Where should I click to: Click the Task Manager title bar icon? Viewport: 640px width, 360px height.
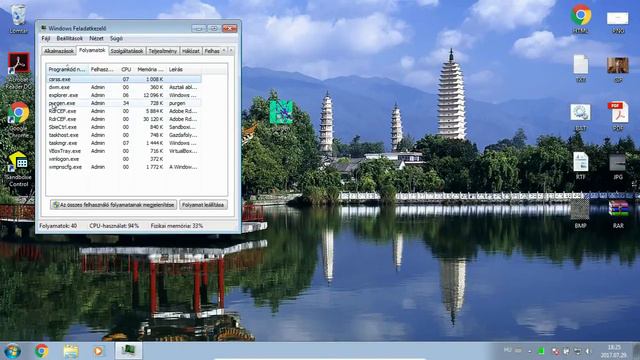coord(43,28)
